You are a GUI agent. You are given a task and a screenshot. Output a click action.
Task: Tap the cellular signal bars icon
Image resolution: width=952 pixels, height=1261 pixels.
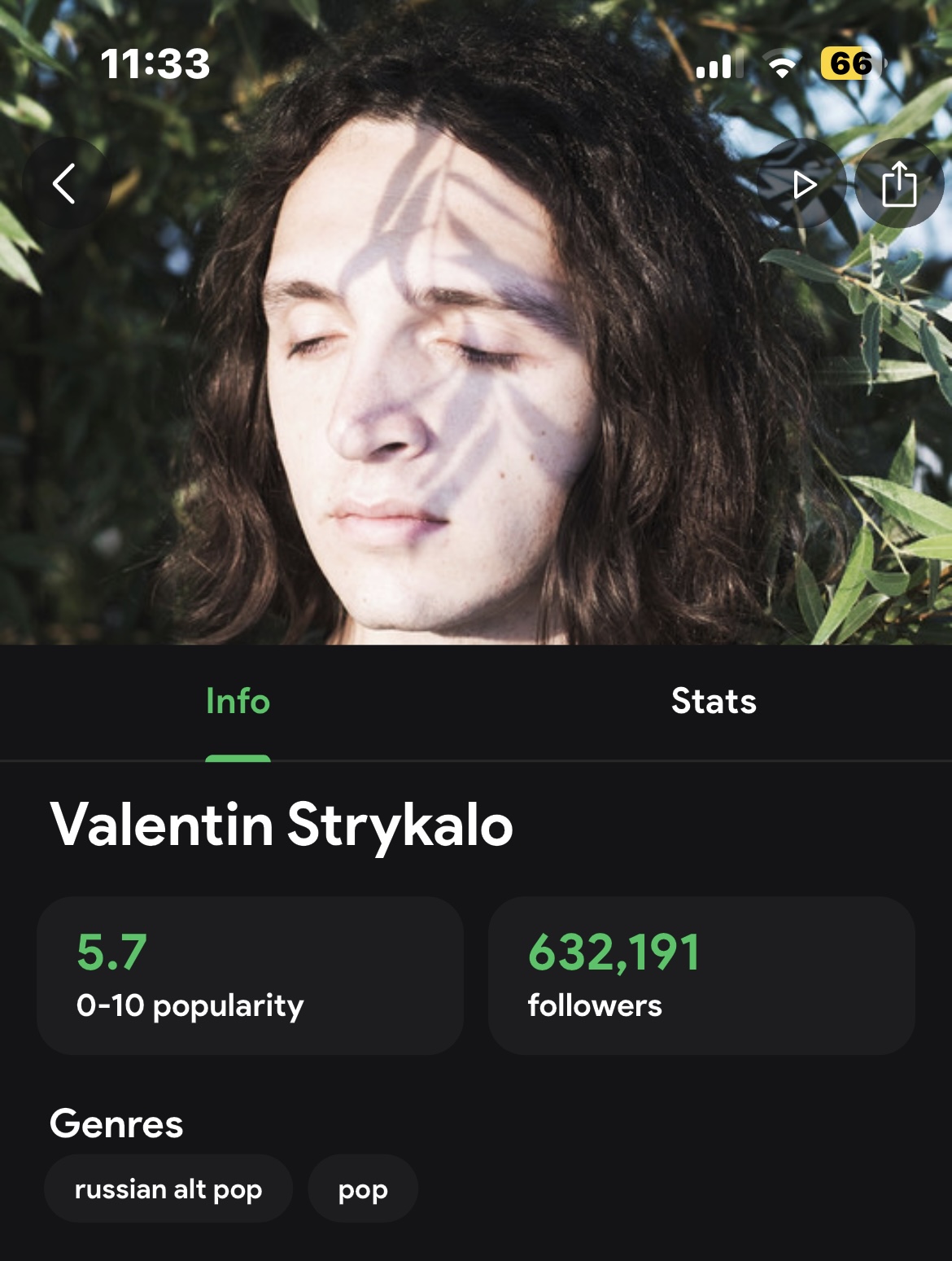click(x=715, y=65)
